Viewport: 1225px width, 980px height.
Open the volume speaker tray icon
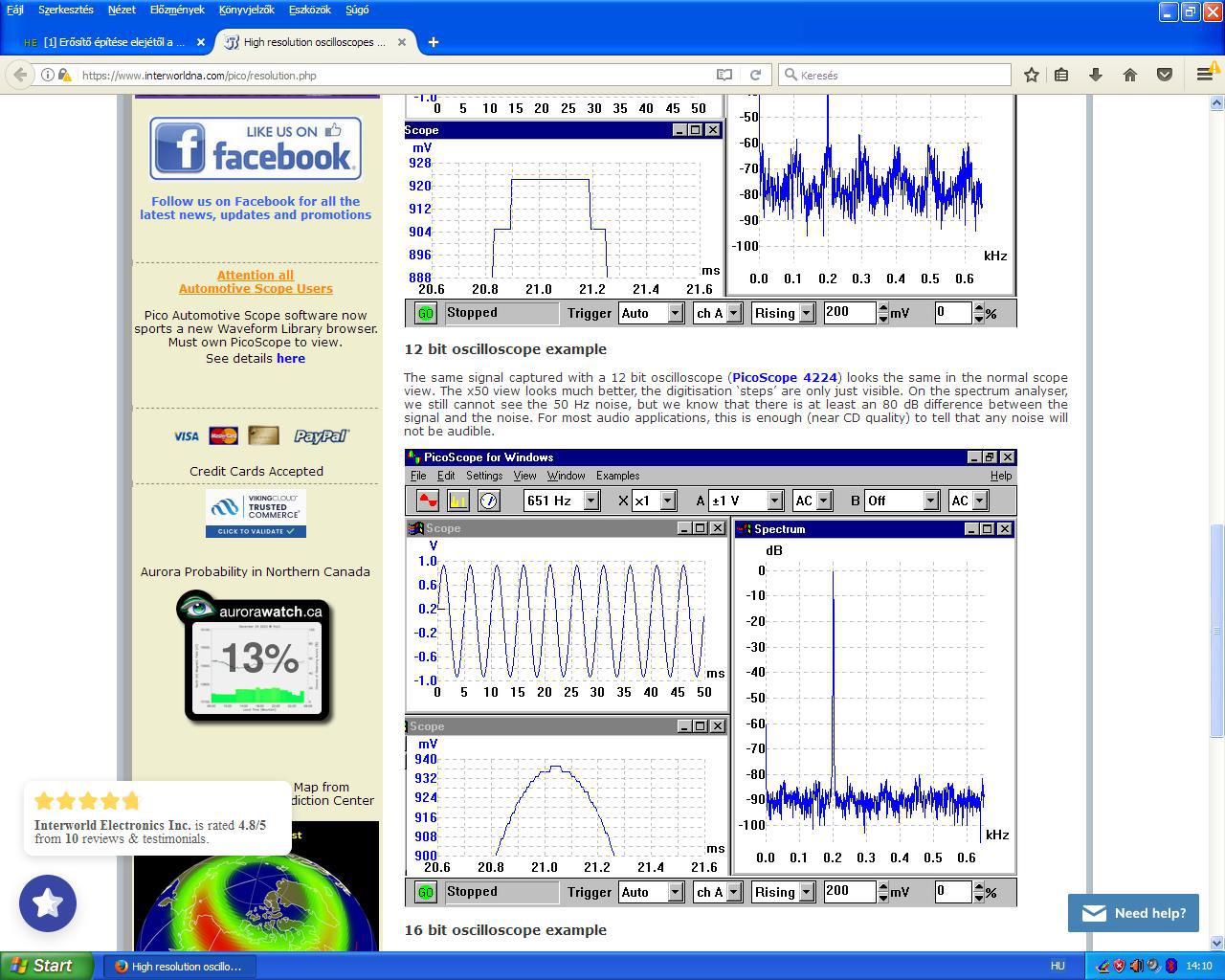(x=1136, y=966)
